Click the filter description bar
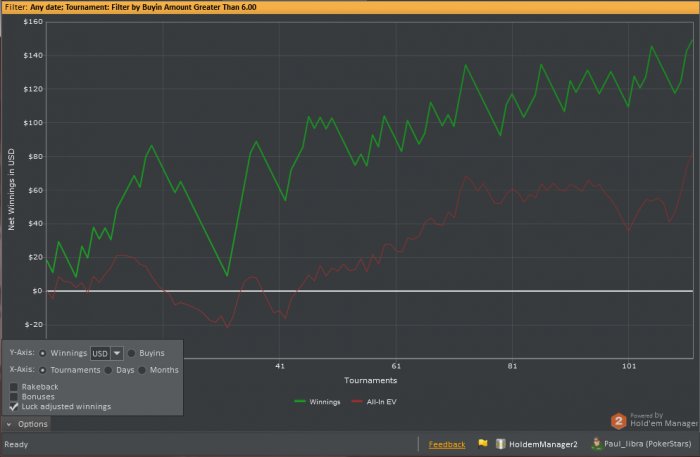This screenshot has width=700, height=457. point(350,7)
